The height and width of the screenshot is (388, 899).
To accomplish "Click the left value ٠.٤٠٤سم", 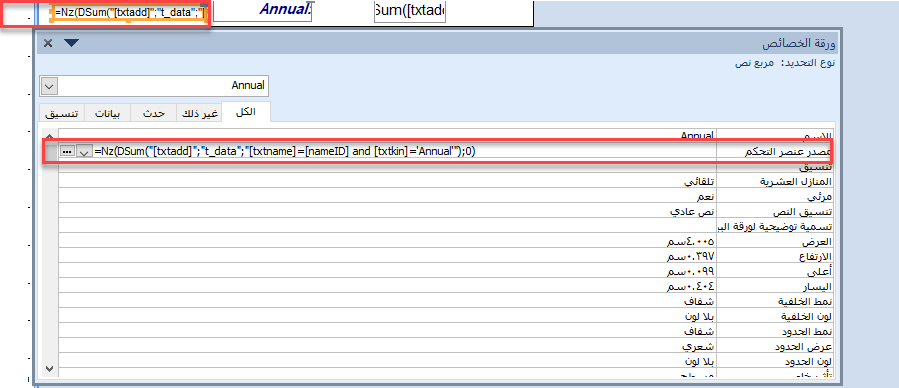I will [x=691, y=287].
